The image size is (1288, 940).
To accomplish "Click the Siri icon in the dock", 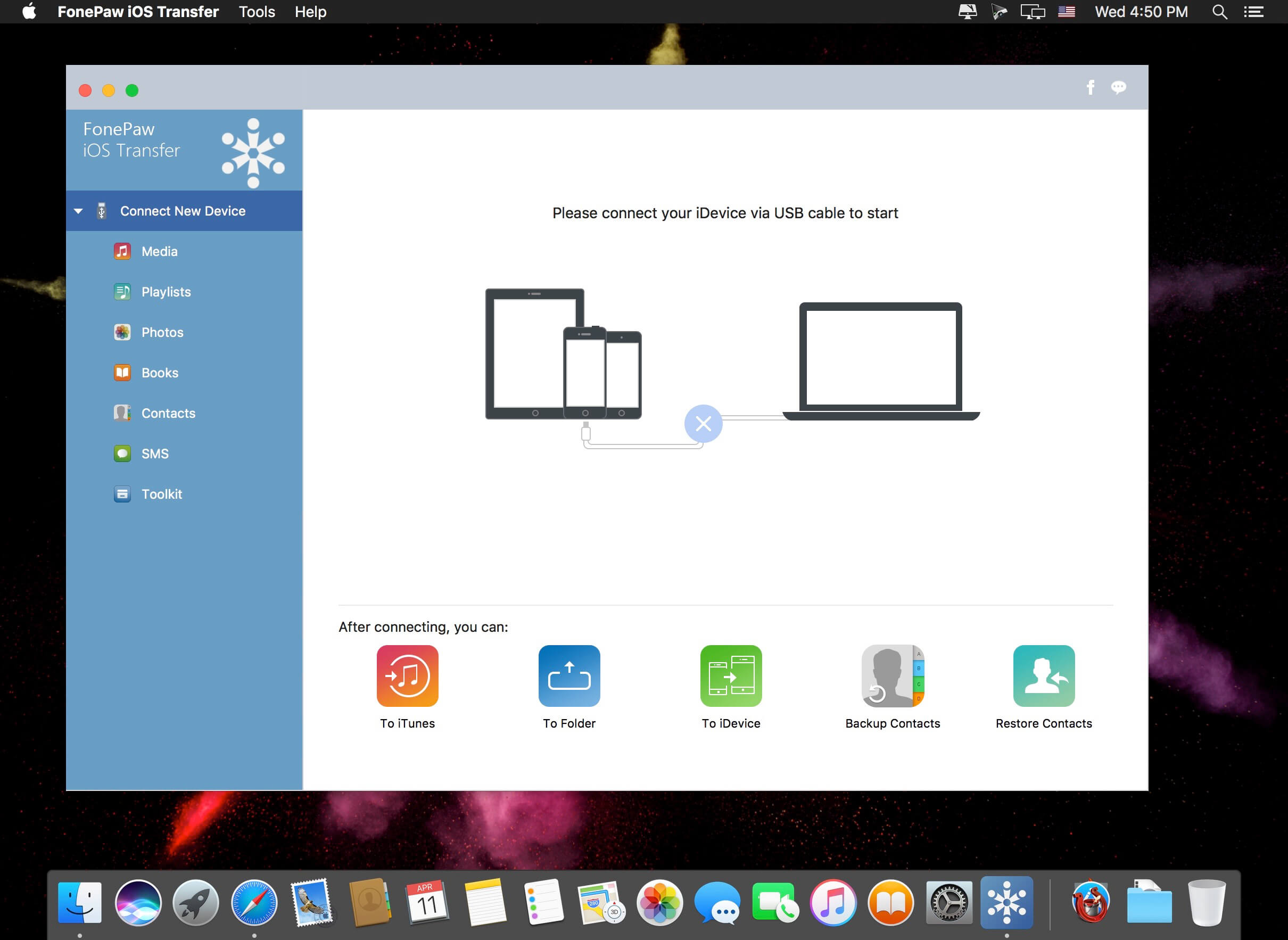I will tap(138, 901).
